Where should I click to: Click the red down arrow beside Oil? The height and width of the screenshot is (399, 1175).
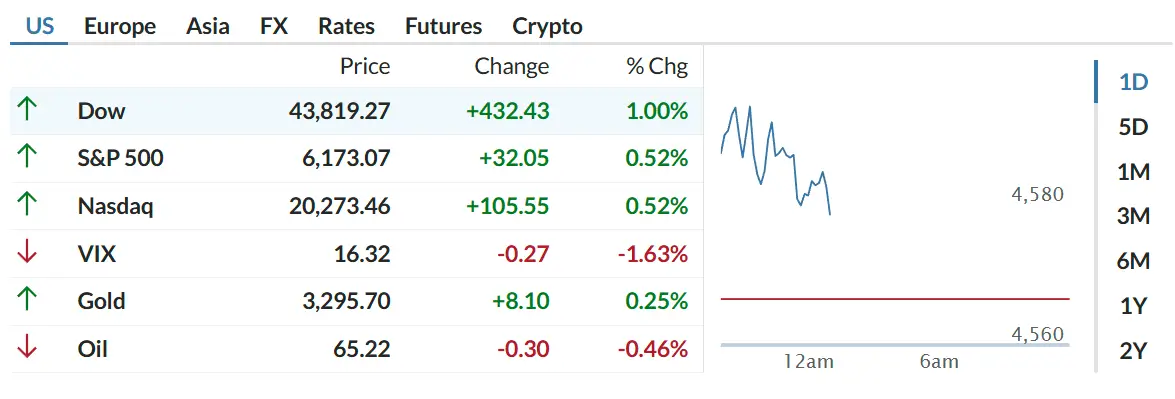[x=27, y=348]
